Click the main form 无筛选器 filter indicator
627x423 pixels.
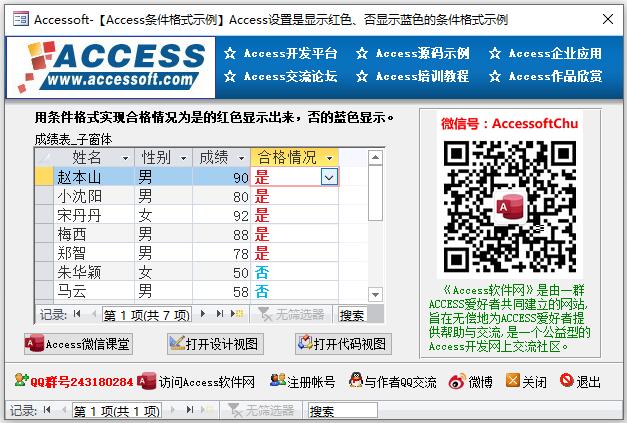(261, 411)
